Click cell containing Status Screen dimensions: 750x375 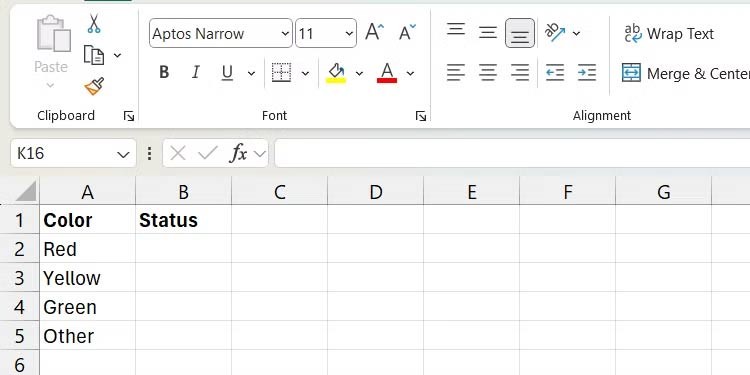coord(184,220)
